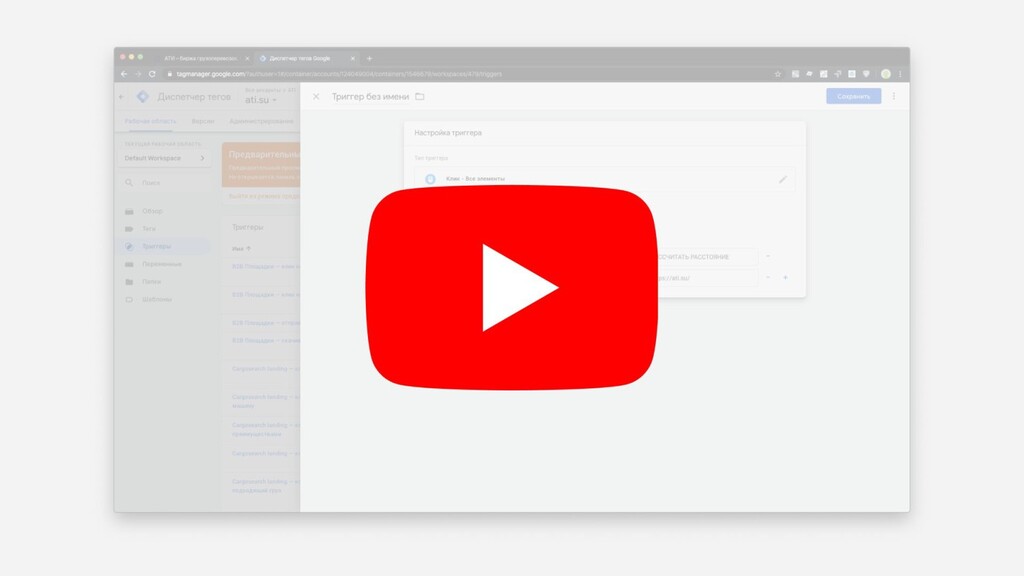Image resolution: width=1024 pixels, height=576 pixels.
Task: Click the exit preview mode link in banner
Action: tap(264, 196)
